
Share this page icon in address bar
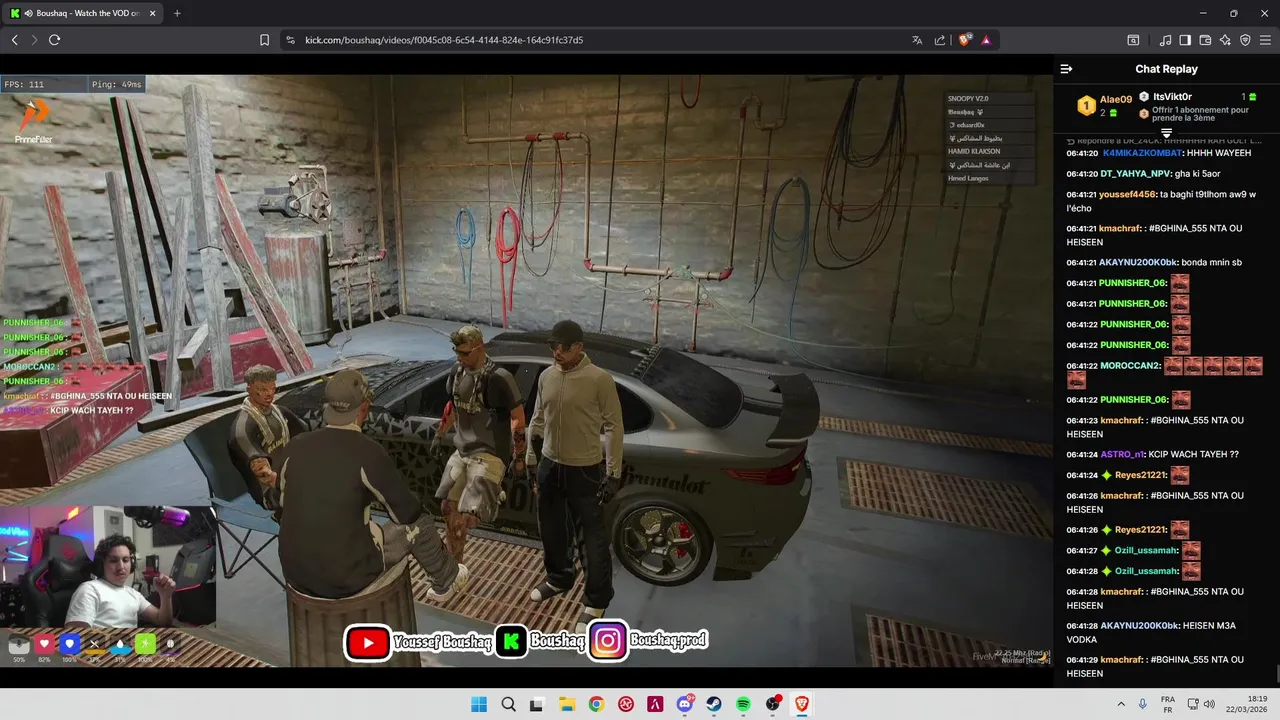940,40
